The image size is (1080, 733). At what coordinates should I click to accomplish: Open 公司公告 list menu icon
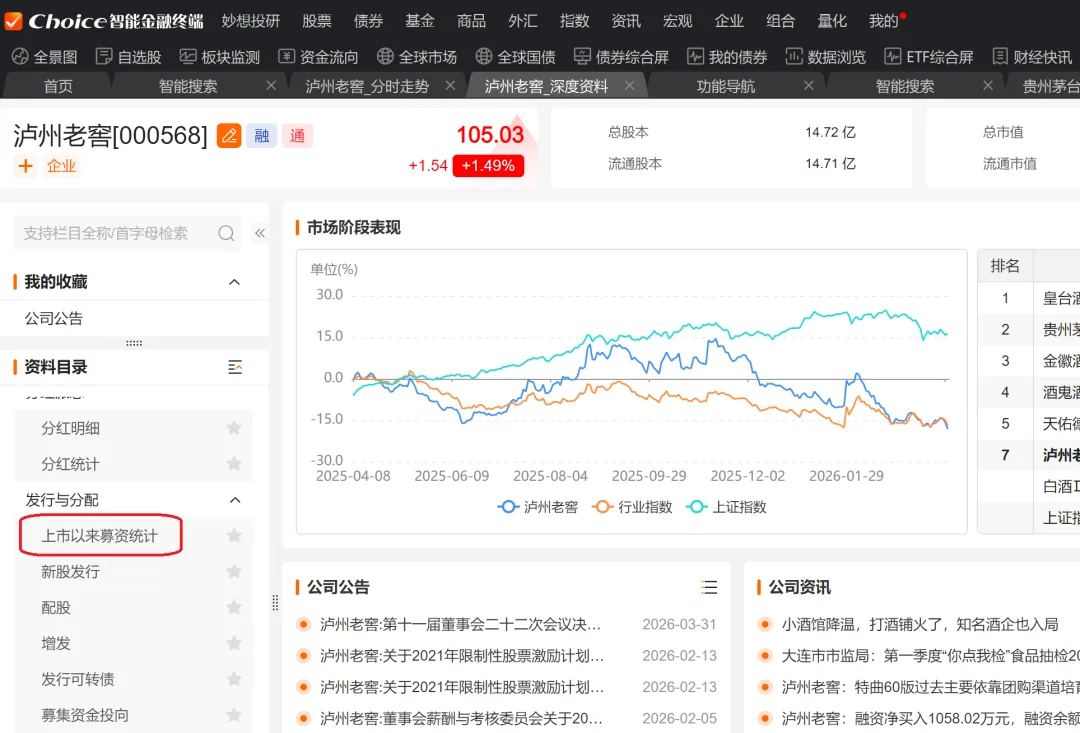tap(709, 587)
